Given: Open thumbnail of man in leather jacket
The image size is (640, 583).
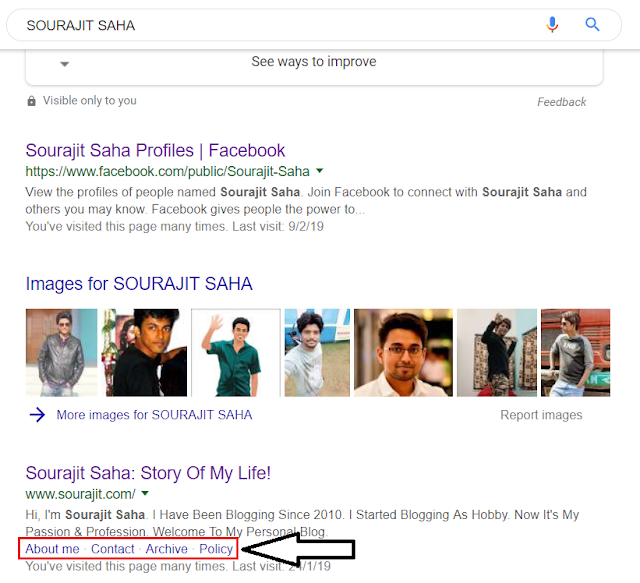Looking at the screenshot, I should tap(62, 353).
